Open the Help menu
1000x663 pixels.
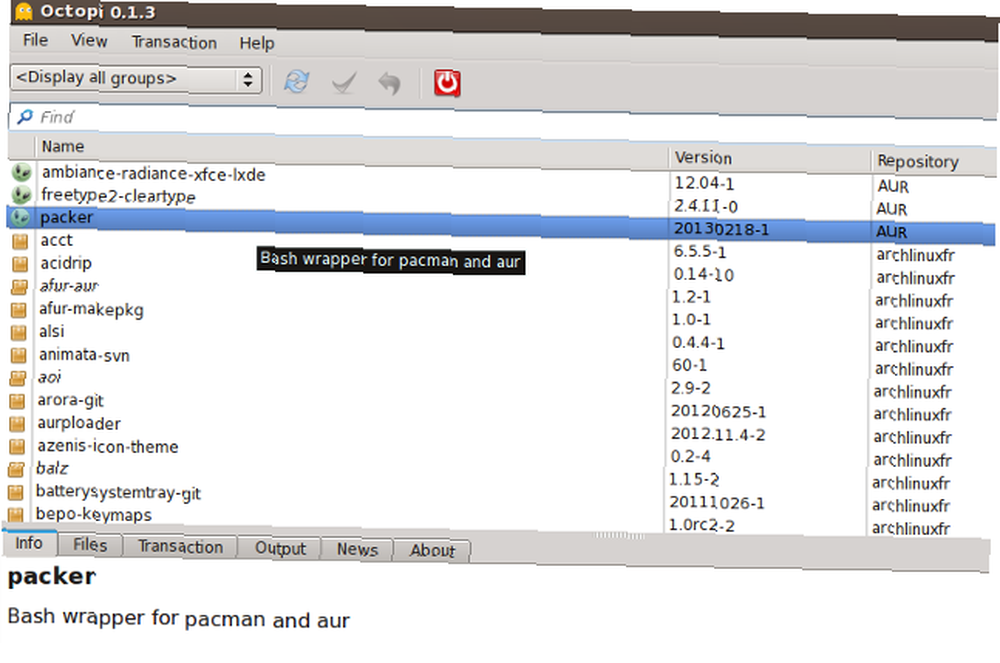(257, 43)
